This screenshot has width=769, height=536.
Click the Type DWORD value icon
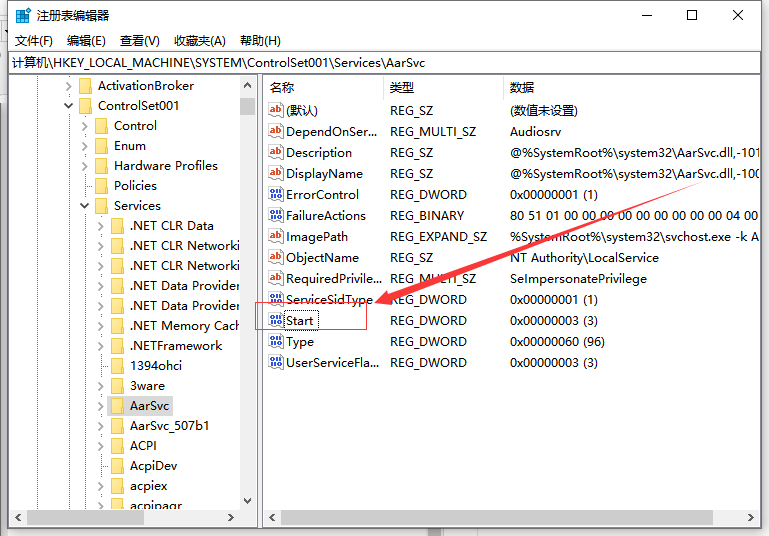(x=276, y=341)
